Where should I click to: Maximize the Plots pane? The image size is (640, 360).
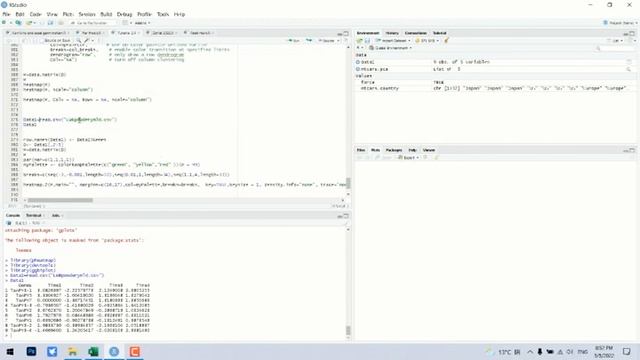tap(632, 150)
